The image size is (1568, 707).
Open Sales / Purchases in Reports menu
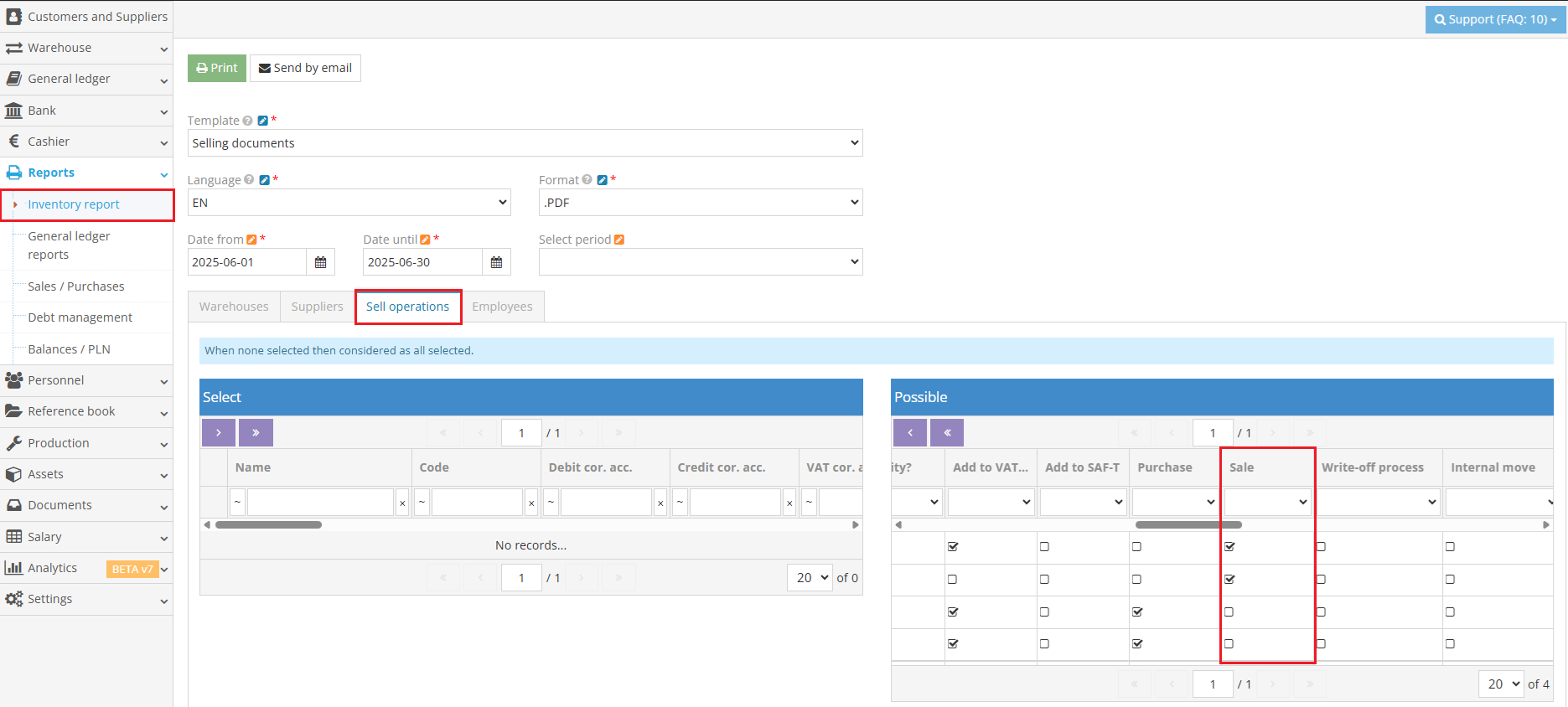76,286
